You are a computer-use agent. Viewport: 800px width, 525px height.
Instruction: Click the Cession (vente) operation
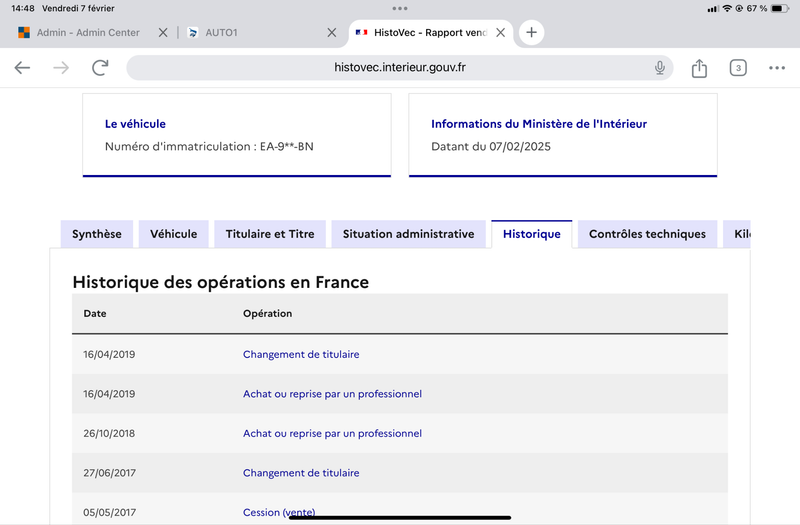coord(279,512)
